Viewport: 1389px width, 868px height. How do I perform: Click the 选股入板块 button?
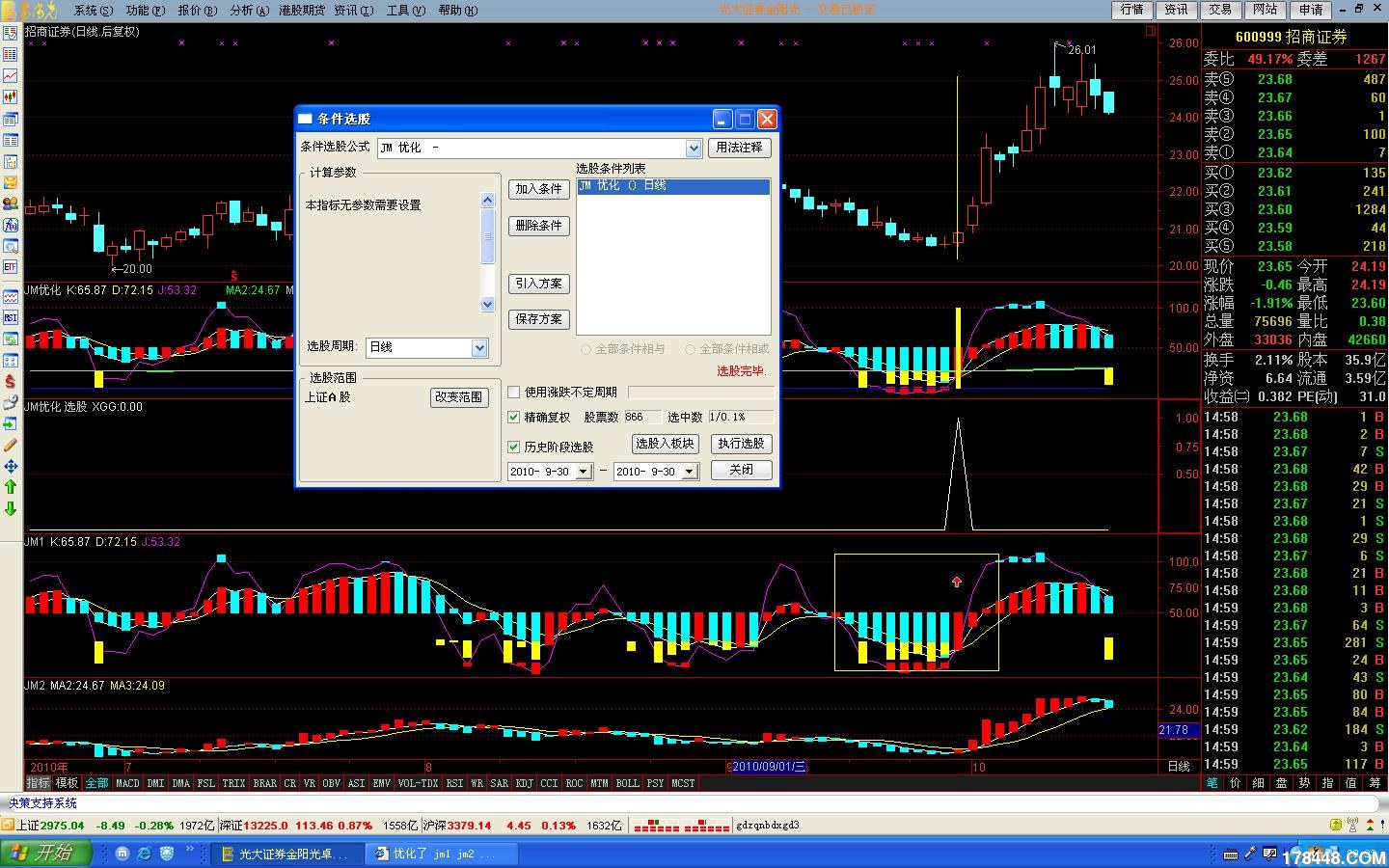coord(665,444)
